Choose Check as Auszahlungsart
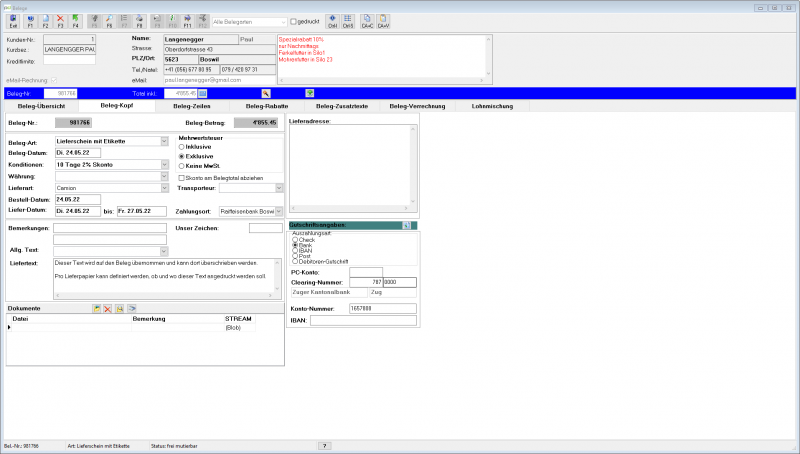The image size is (800, 454). (295, 240)
